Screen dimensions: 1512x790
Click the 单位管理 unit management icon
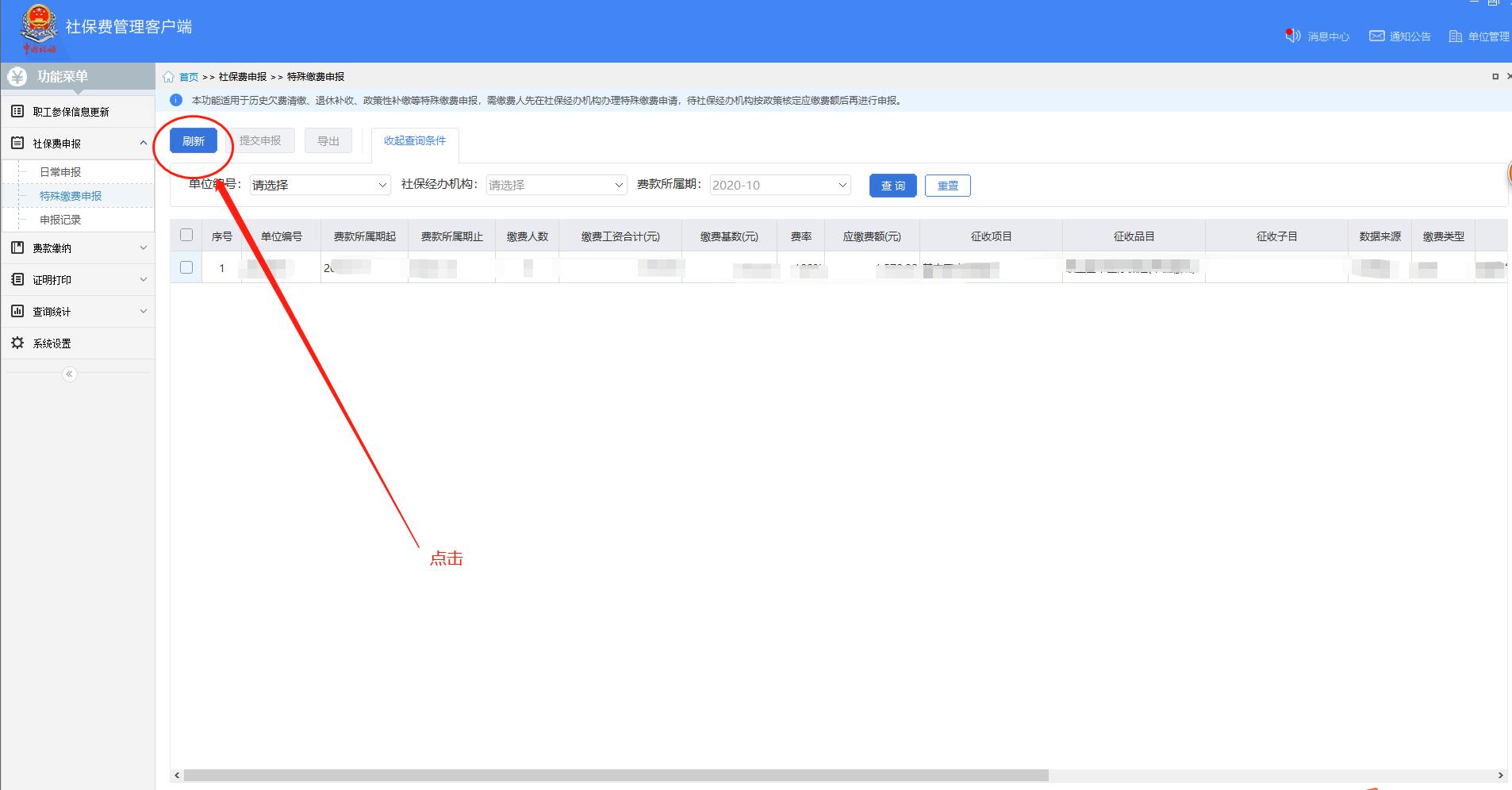tap(1453, 36)
